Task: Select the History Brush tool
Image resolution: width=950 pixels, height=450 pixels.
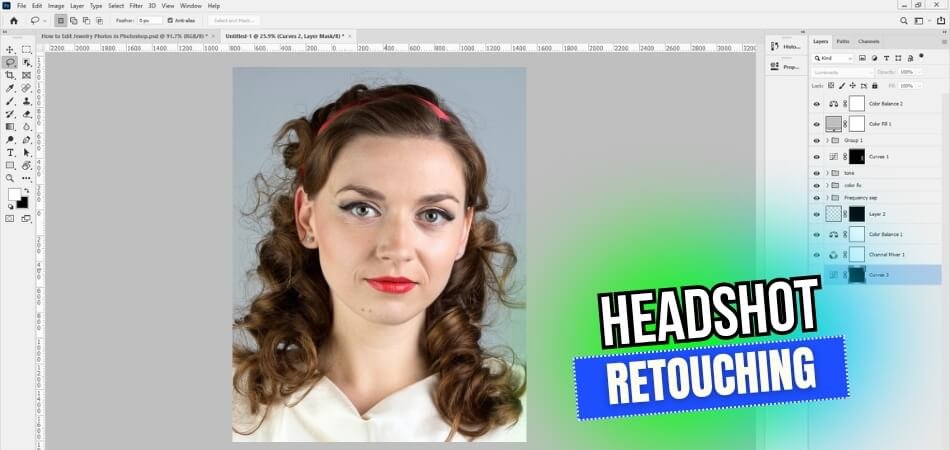Action: 10,114
